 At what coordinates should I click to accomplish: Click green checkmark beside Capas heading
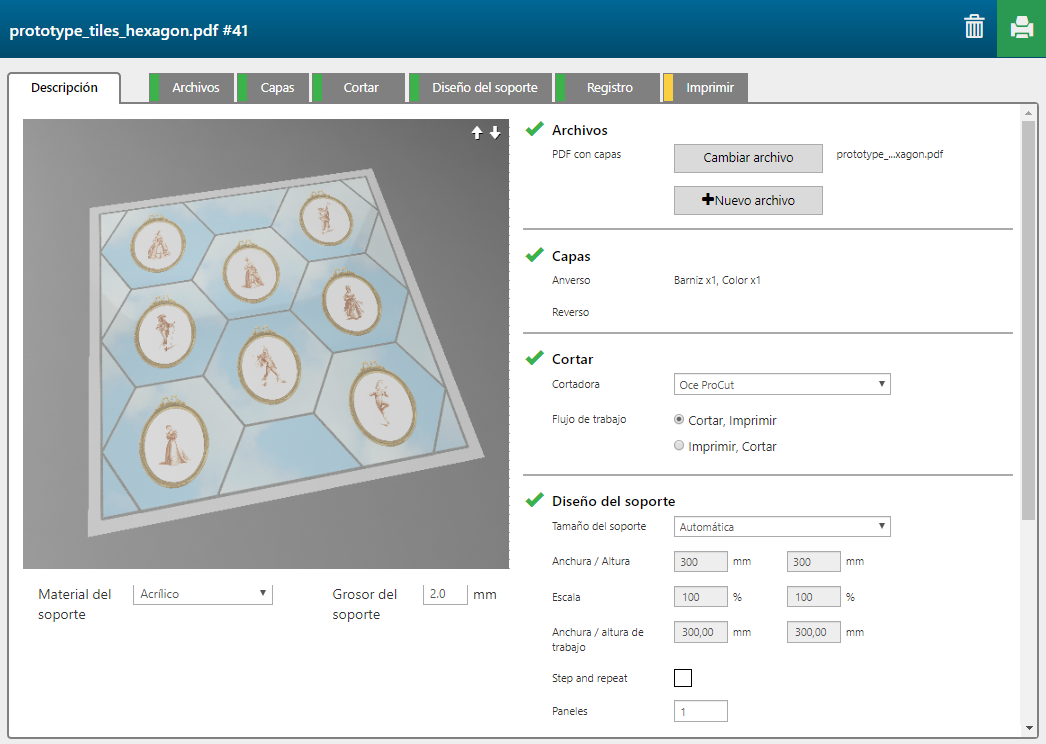534,255
